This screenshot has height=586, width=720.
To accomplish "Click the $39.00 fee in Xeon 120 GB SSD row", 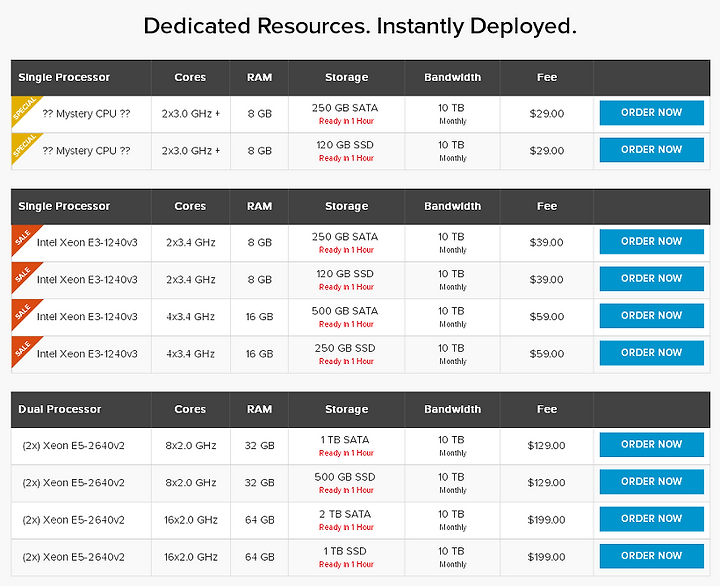I will click(546, 280).
